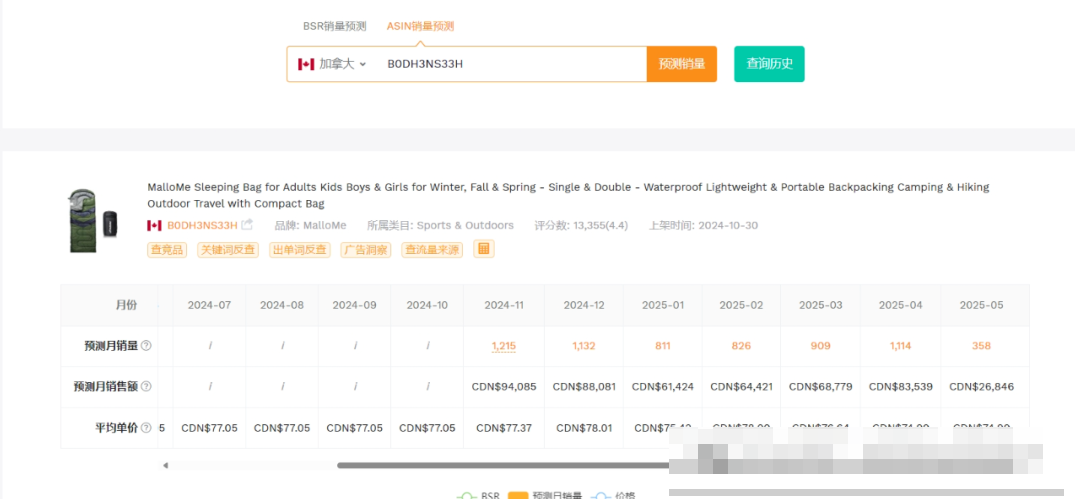Click the 品牌: MalloMe brand text
Screen dimensions: 1075x499
click(310, 225)
